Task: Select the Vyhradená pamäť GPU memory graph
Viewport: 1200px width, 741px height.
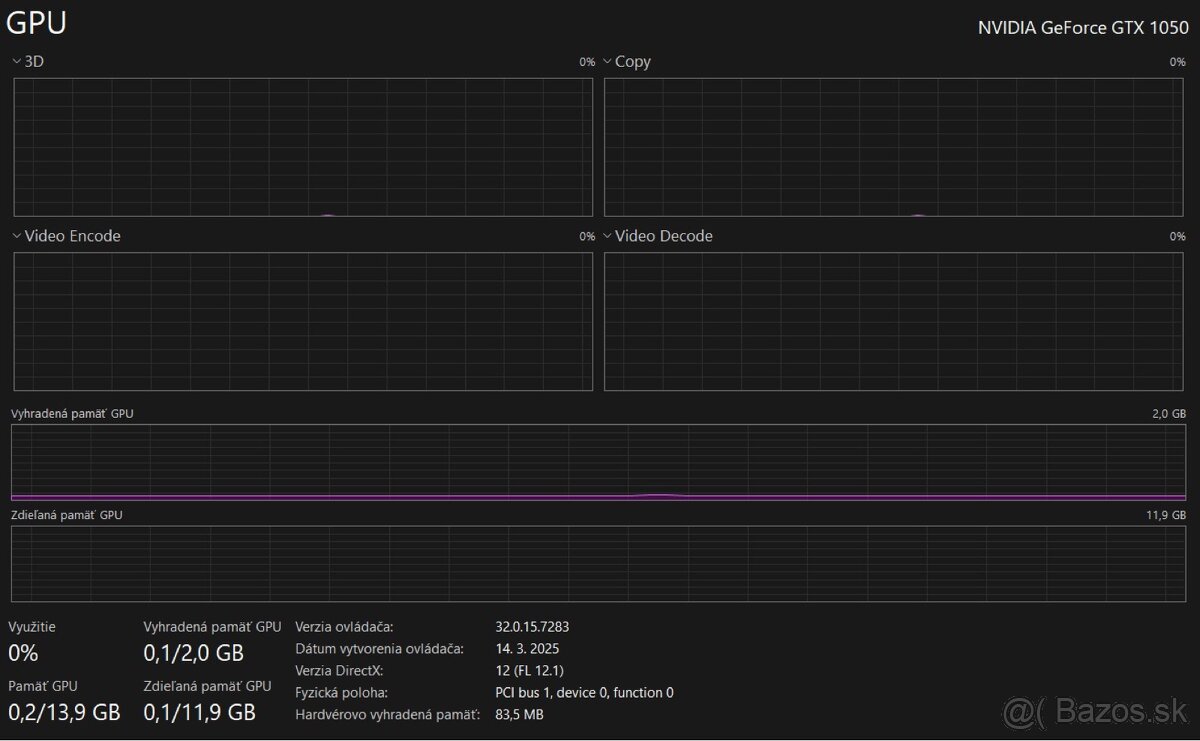Action: (598, 462)
